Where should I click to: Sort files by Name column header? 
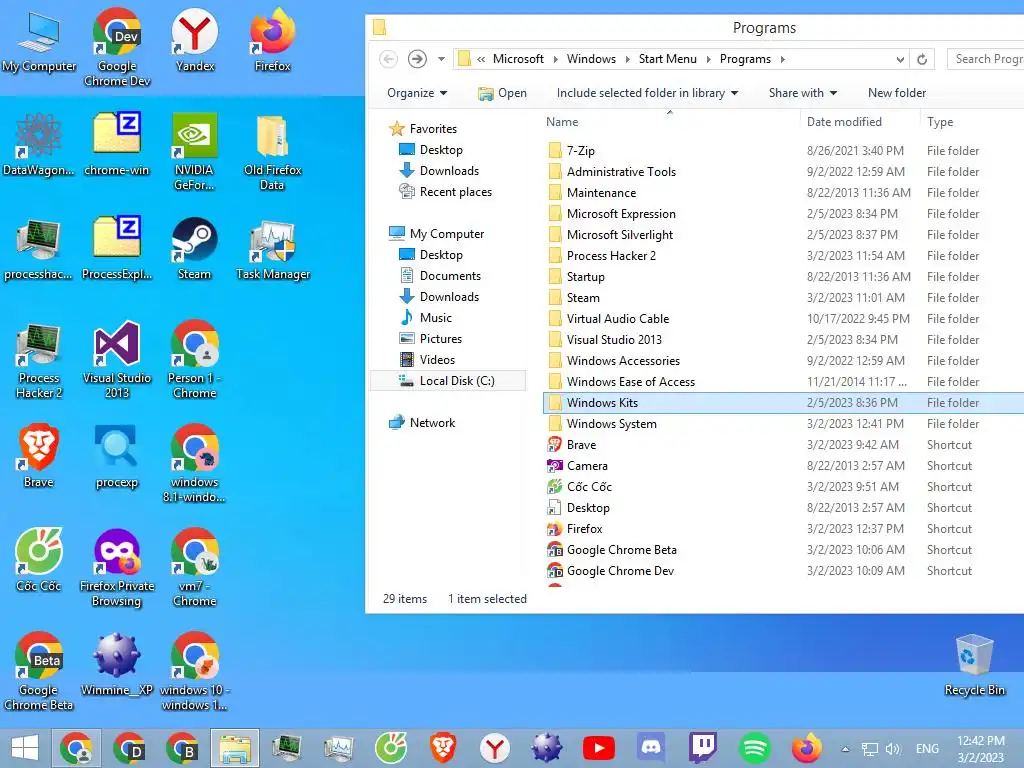click(x=670, y=121)
